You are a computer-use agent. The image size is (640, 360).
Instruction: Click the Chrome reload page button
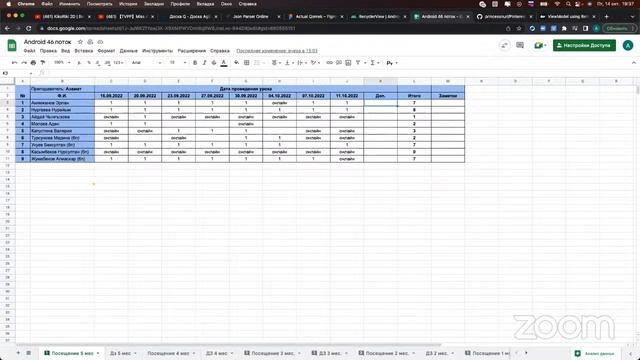[x=29, y=29]
